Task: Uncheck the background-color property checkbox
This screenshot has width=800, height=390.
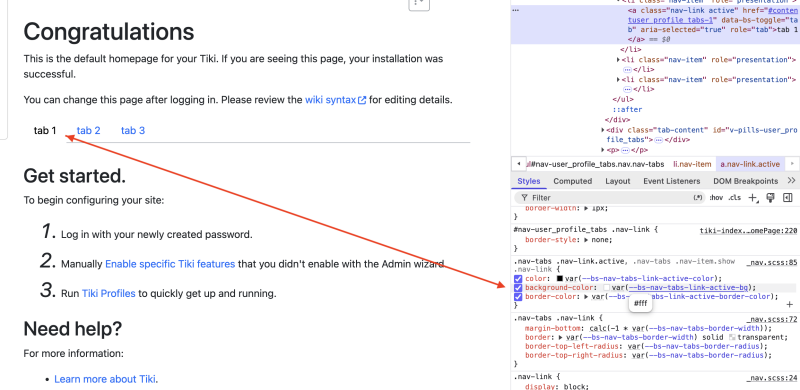Action: click(518, 288)
